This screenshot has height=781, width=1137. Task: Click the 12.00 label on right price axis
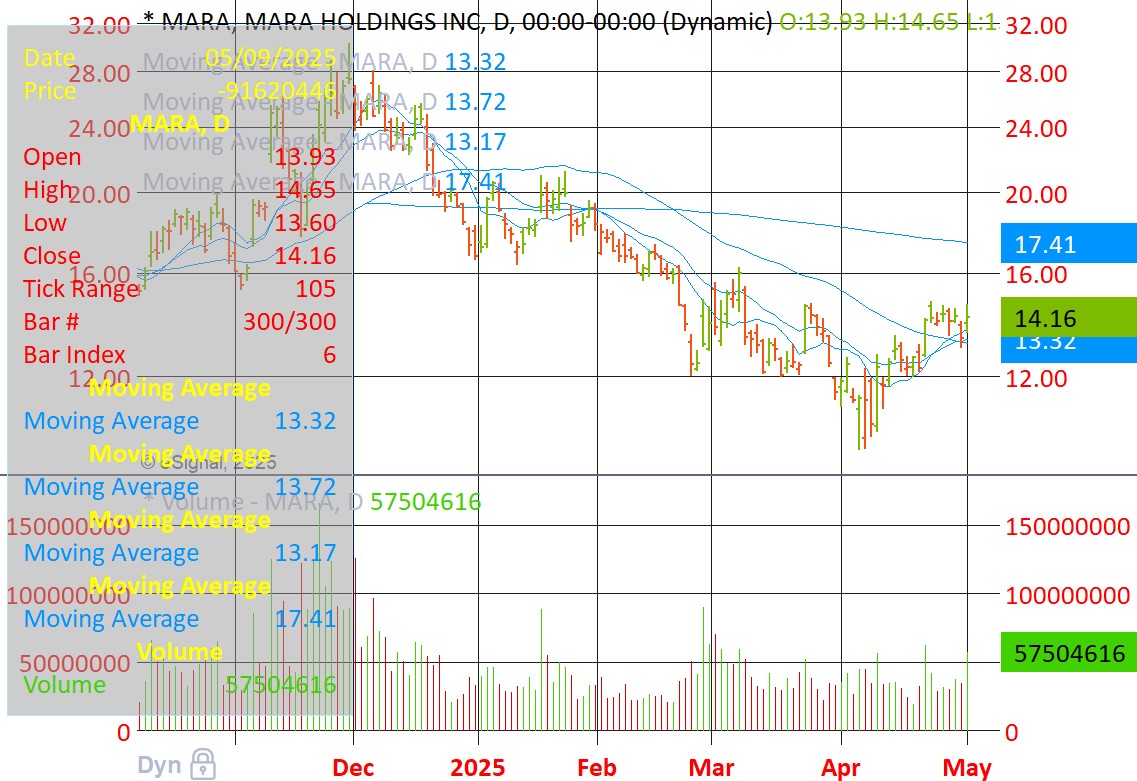(x=1036, y=378)
